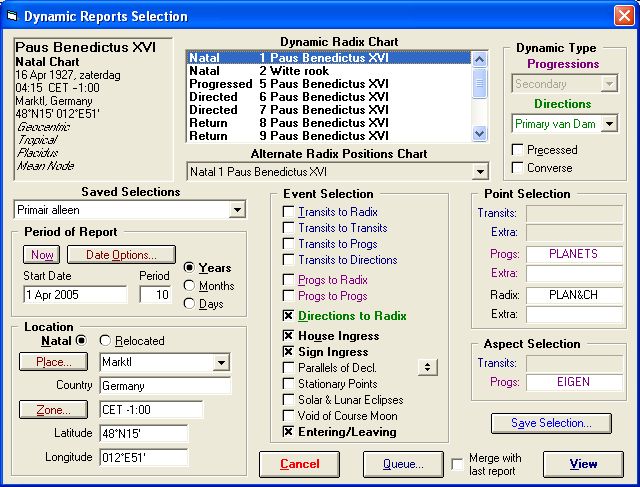Uncheck the House Ingress option
This screenshot has height=487, width=640.
pos(289,336)
